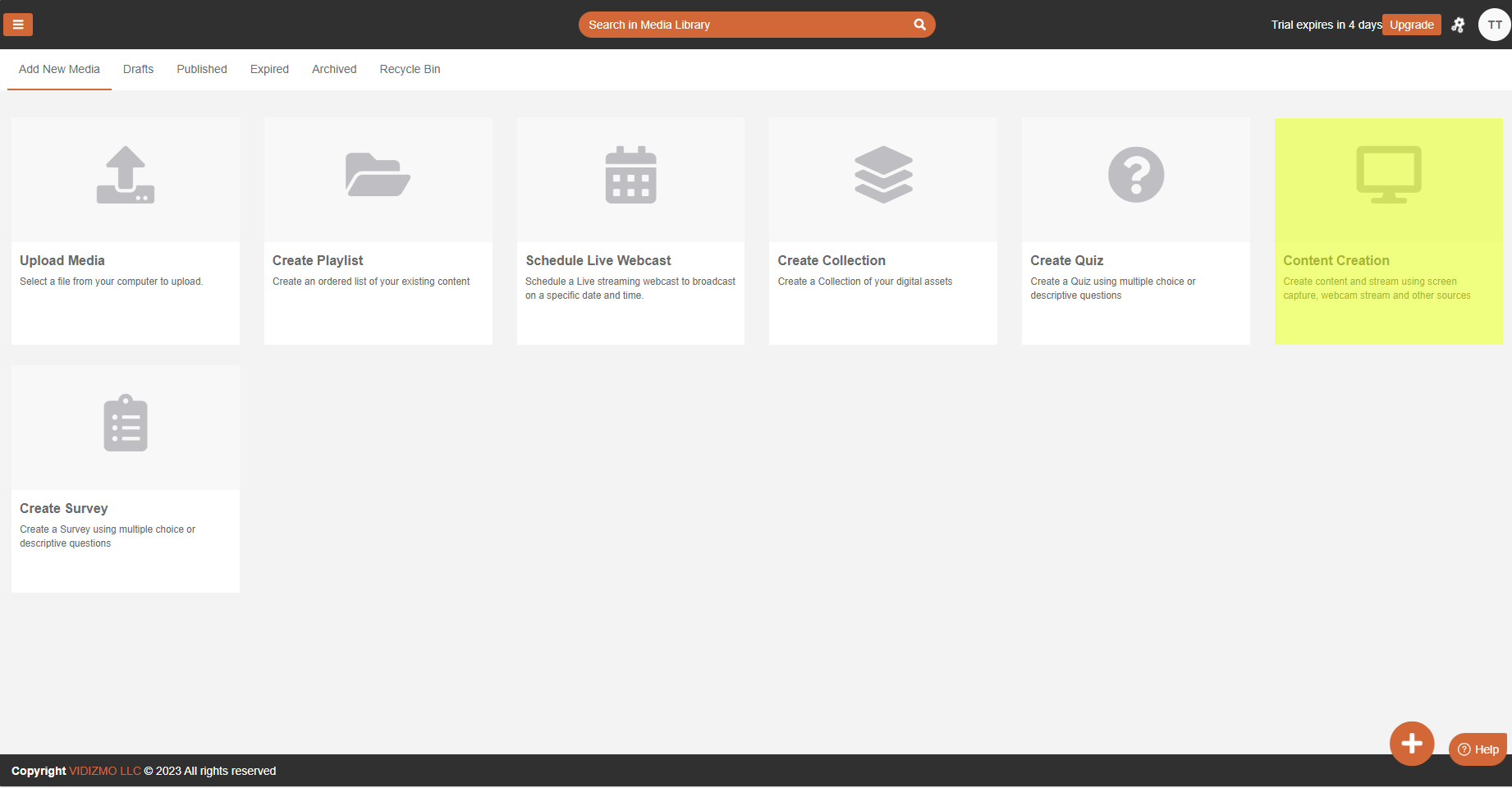Click the Search in Media Library field
This screenshot has width=1512, height=788.
pos(739,25)
